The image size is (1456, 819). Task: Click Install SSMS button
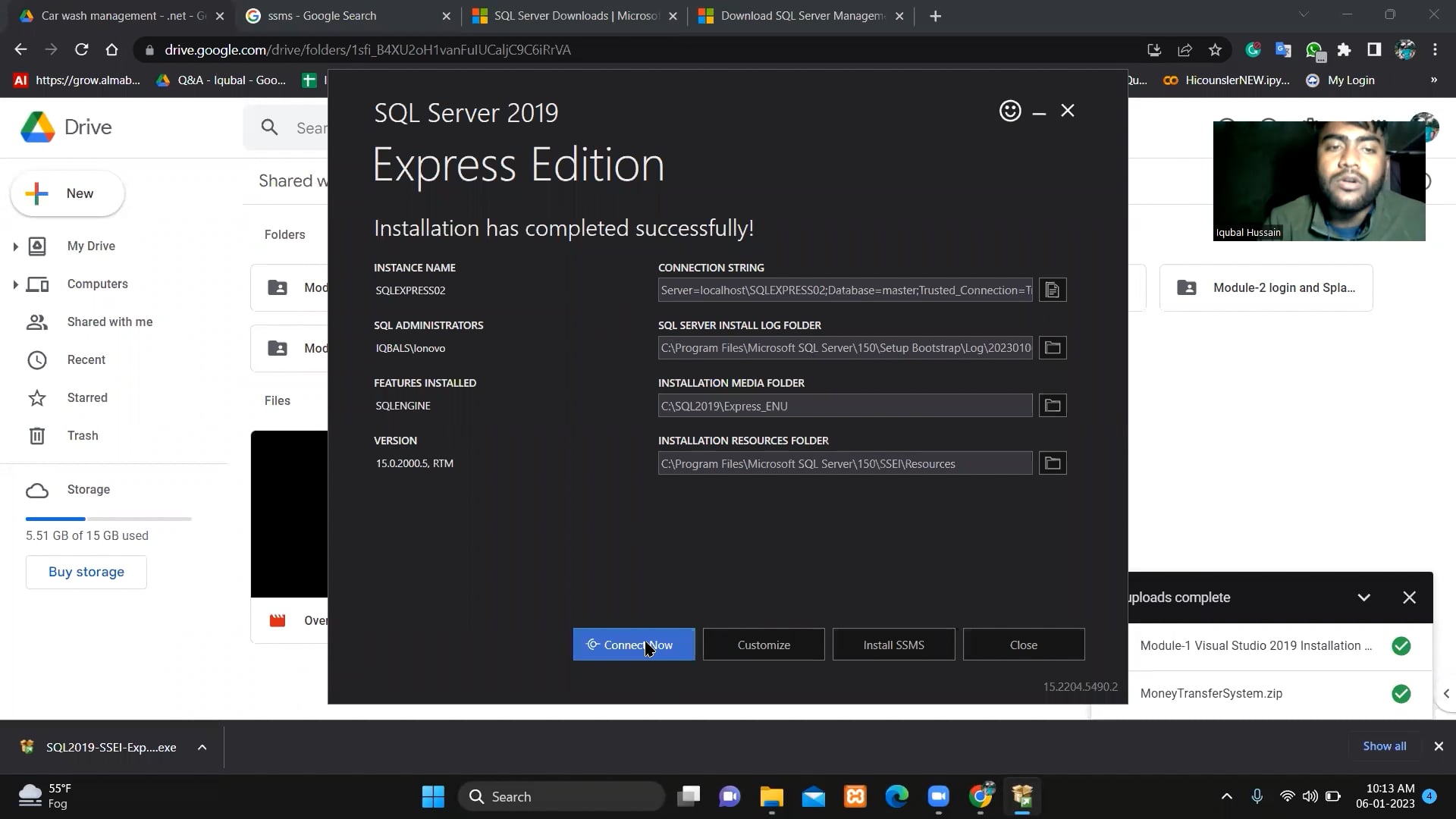pyautogui.click(x=893, y=645)
